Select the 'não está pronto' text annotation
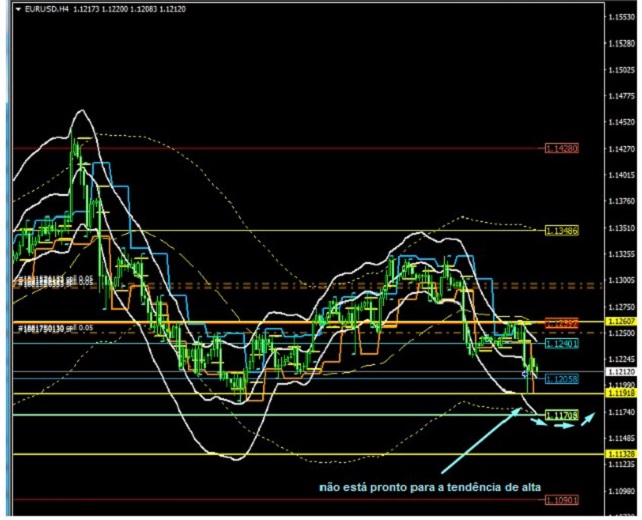 pyautogui.click(x=429, y=487)
